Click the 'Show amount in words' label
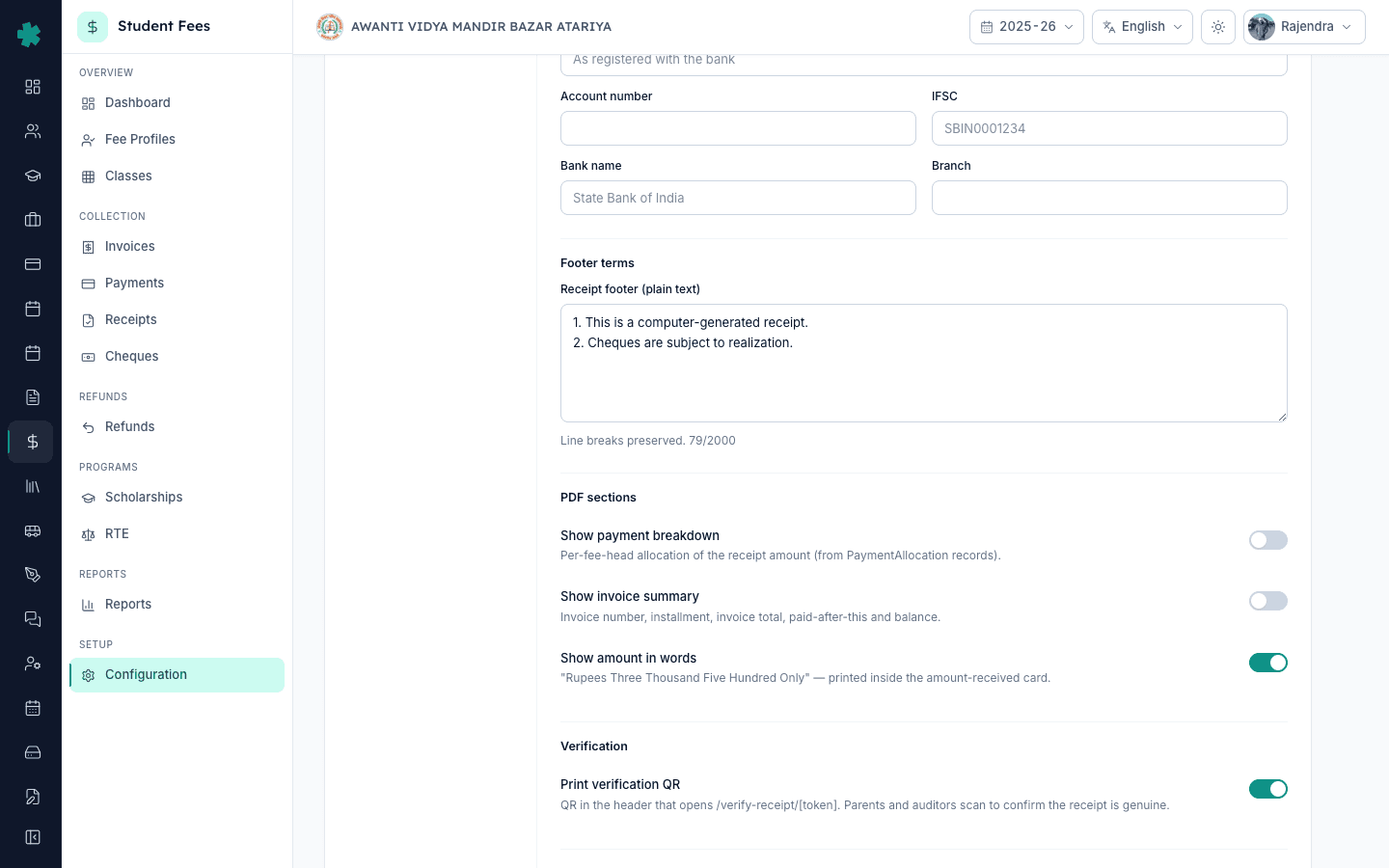Screen dimensions: 1389x868 click(x=628, y=659)
